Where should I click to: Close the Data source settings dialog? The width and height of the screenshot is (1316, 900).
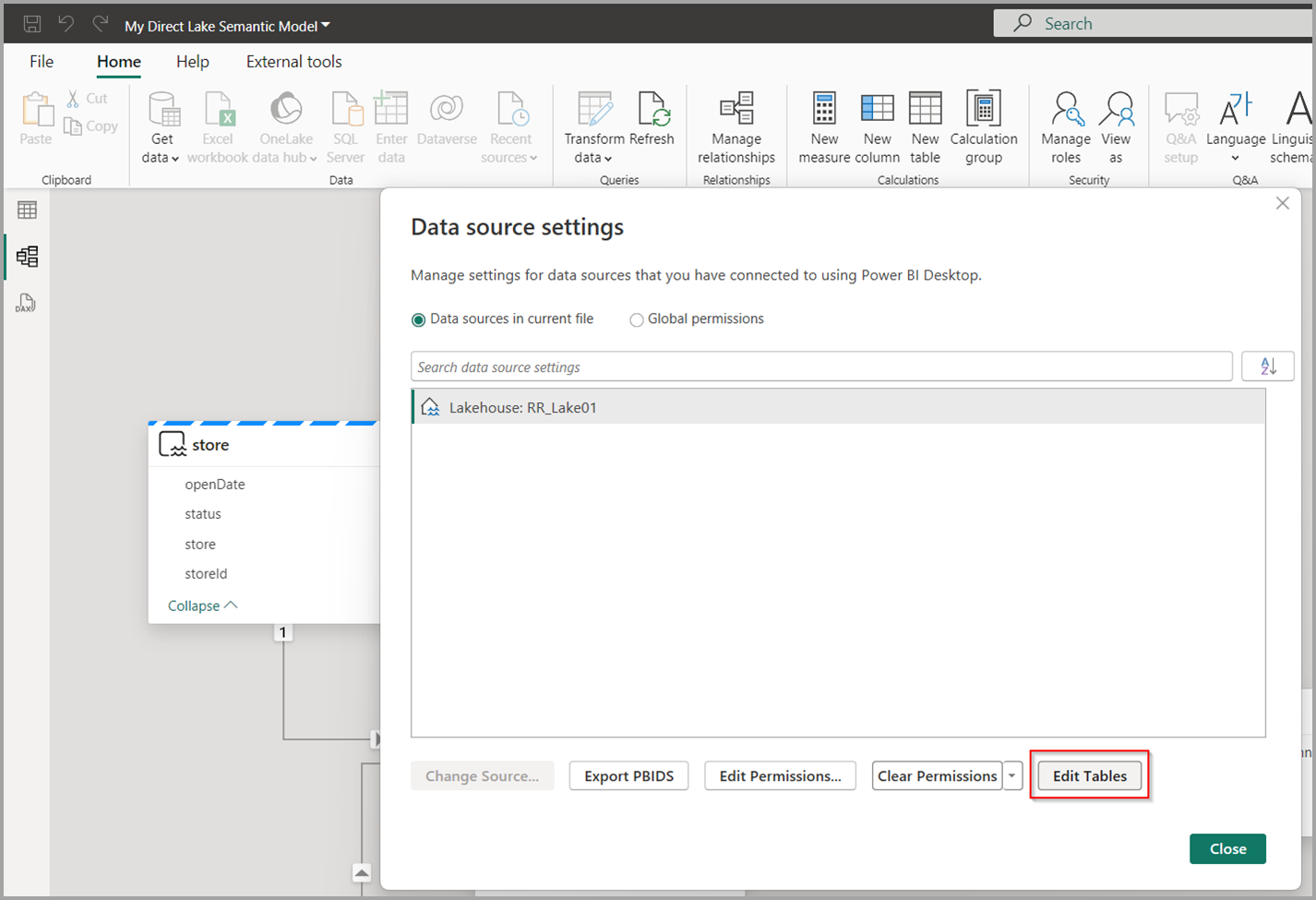click(1228, 849)
